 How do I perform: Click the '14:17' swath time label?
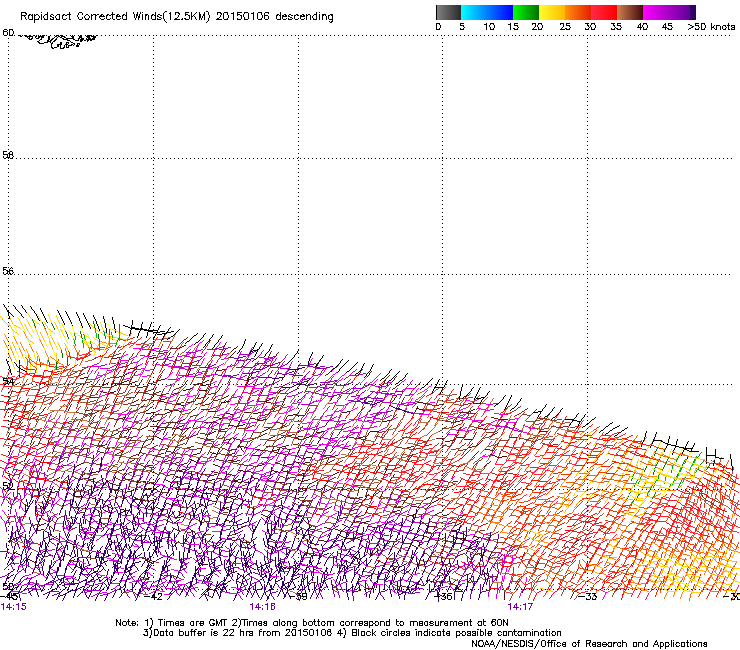tap(520, 607)
